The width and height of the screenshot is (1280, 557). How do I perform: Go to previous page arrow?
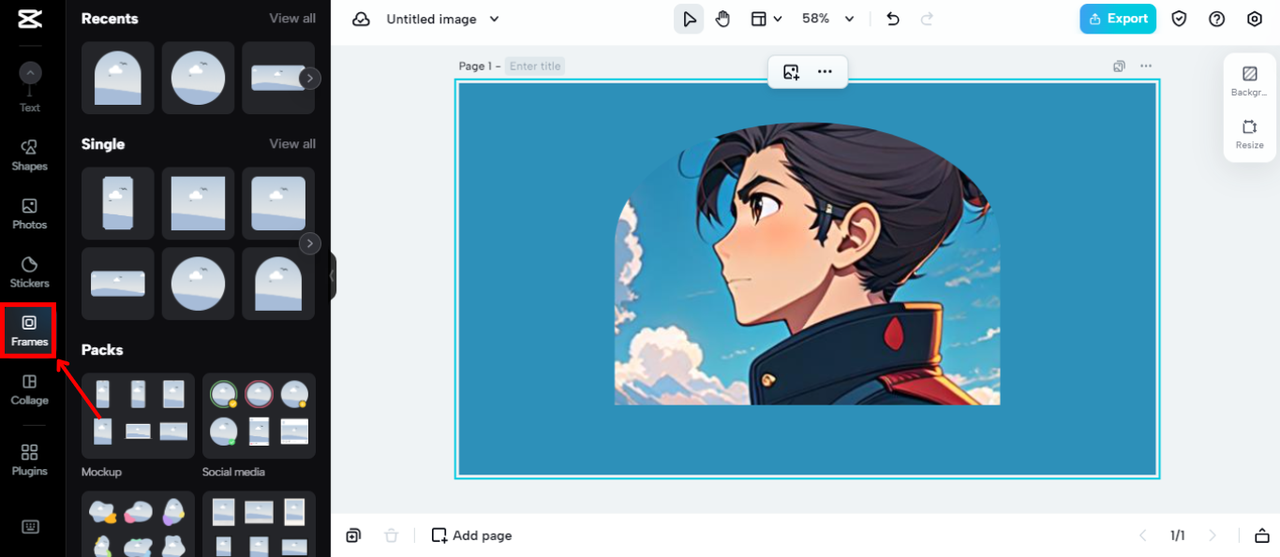click(x=1143, y=536)
